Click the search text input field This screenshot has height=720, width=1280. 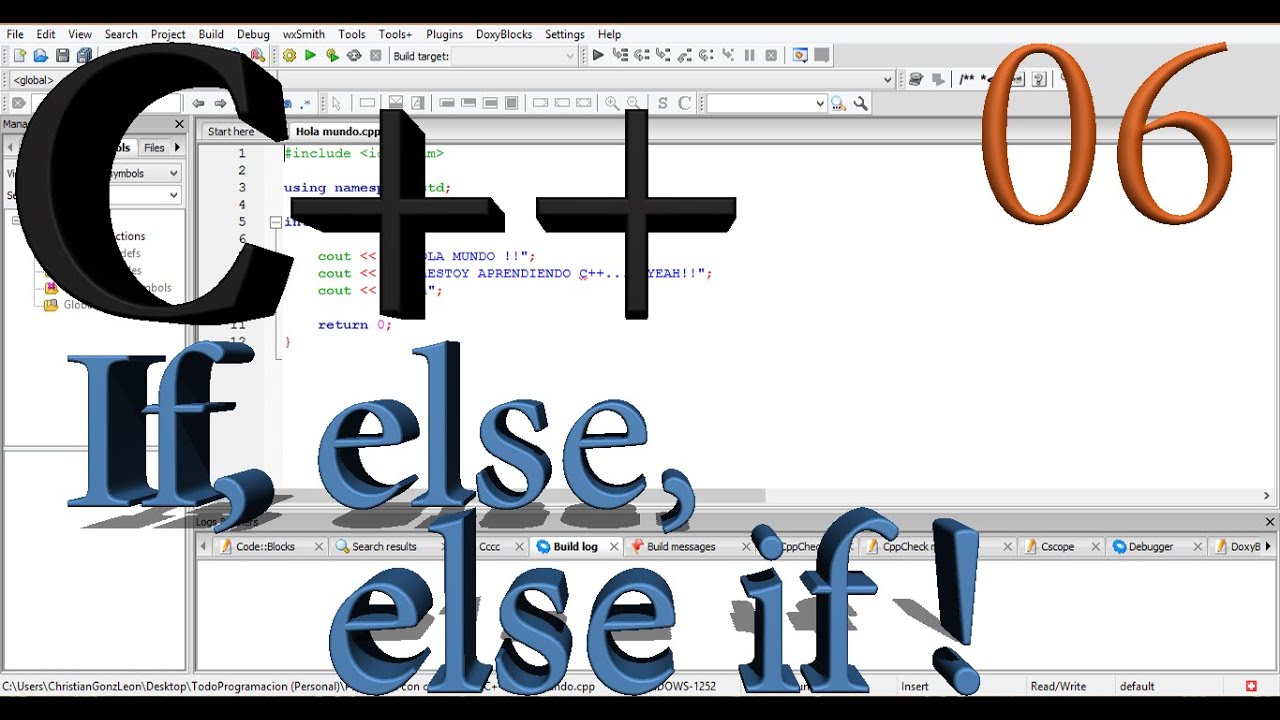click(x=760, y=103)
